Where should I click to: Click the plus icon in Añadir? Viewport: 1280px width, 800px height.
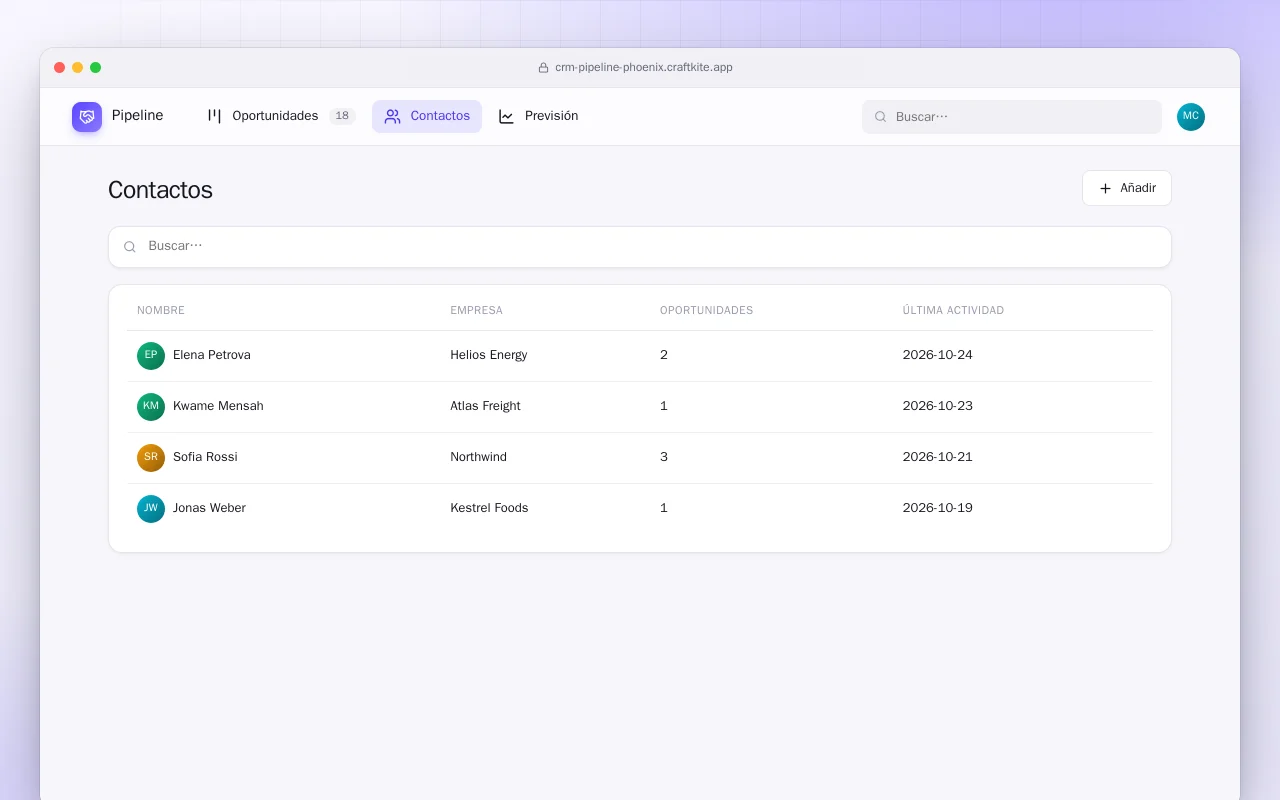[x=1105, y=188]
